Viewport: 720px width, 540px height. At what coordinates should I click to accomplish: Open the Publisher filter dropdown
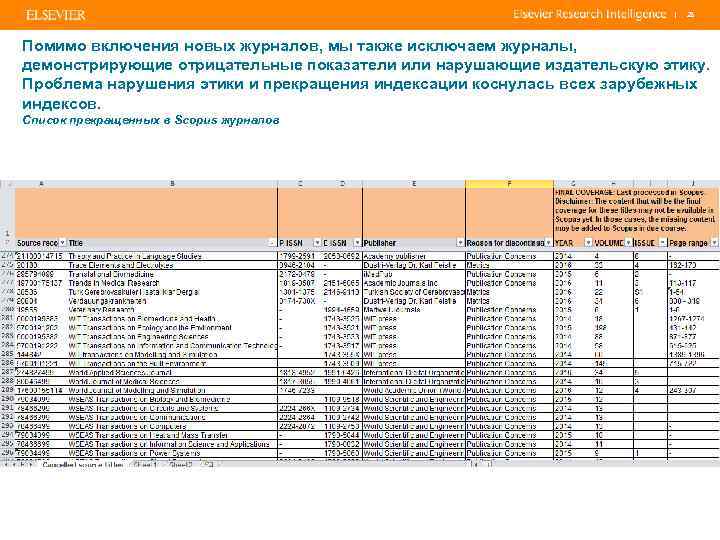460,242
